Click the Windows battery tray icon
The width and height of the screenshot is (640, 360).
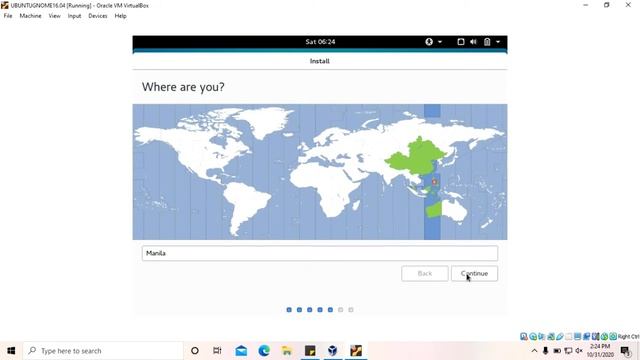[x=557, y=351]
